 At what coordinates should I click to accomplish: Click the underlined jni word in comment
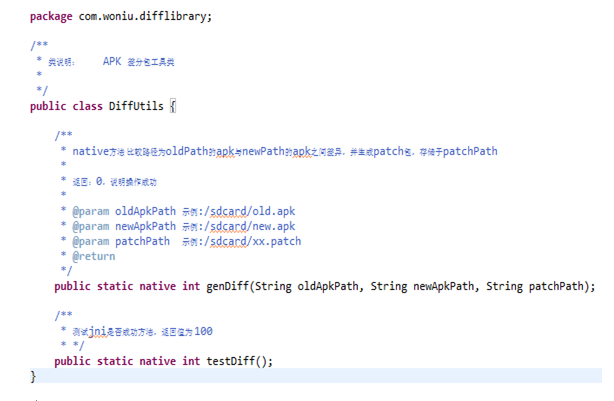(98, 331)
